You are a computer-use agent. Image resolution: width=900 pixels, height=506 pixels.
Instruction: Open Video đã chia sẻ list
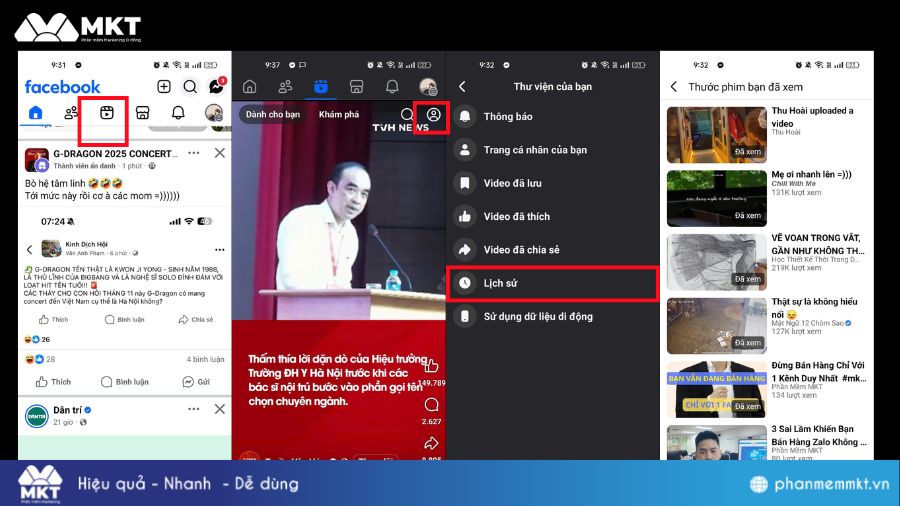point(552,250)
